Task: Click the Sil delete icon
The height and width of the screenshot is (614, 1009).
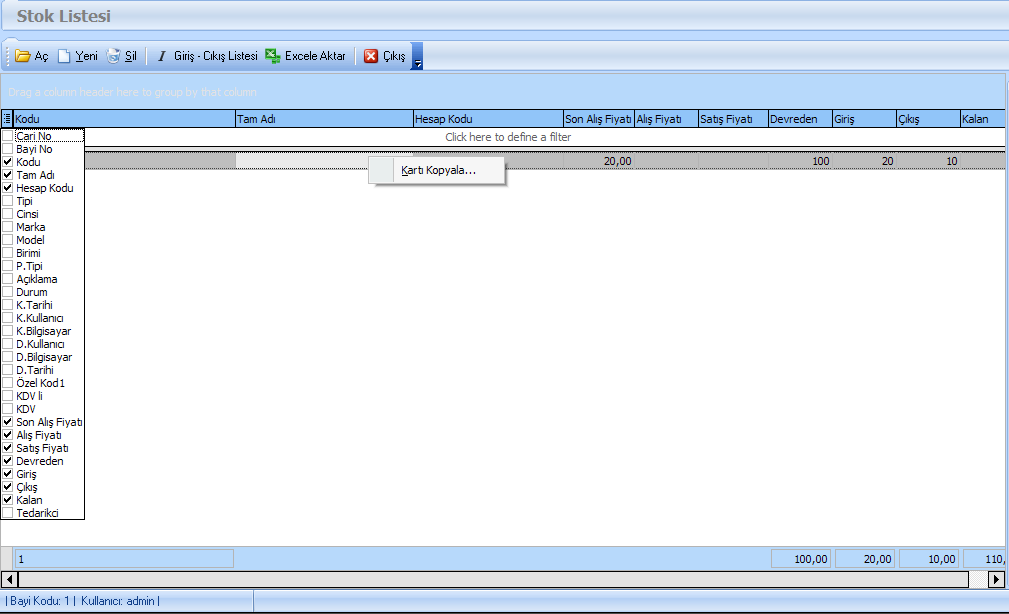Action: click(114, 57)
